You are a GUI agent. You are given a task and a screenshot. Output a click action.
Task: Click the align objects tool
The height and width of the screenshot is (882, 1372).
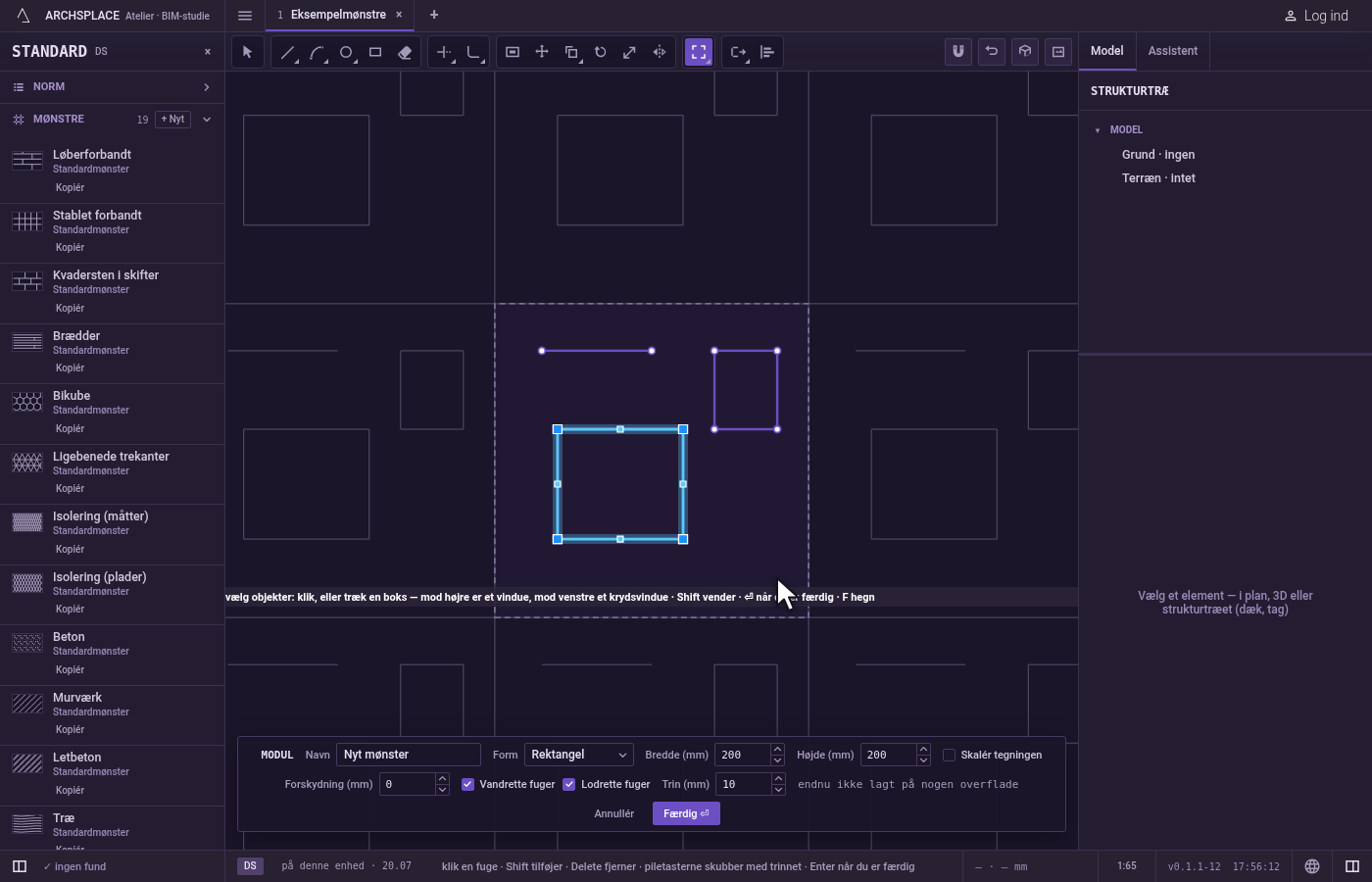[x=767, y=52]
